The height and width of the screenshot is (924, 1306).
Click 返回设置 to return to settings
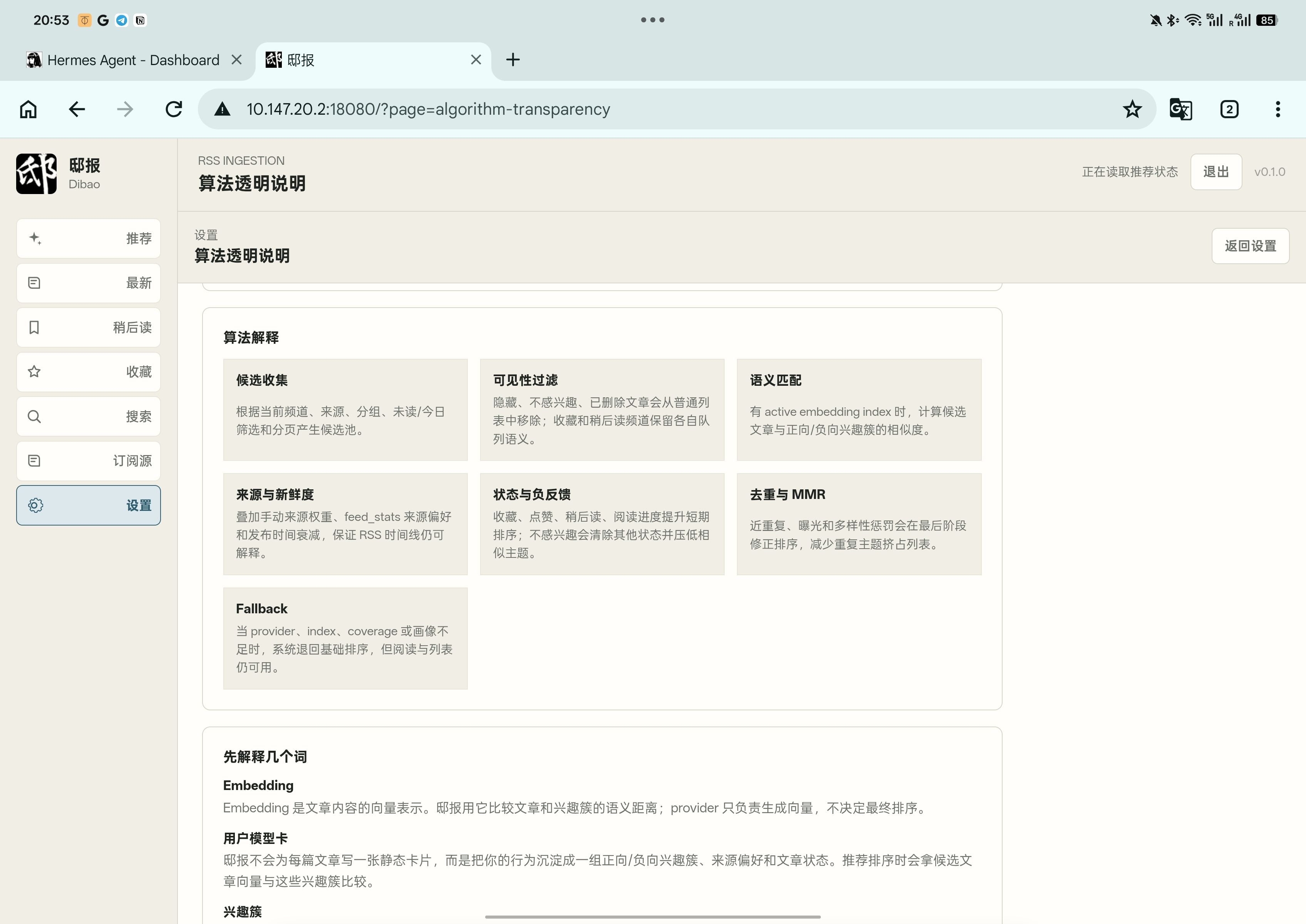tap(1250, 246)
